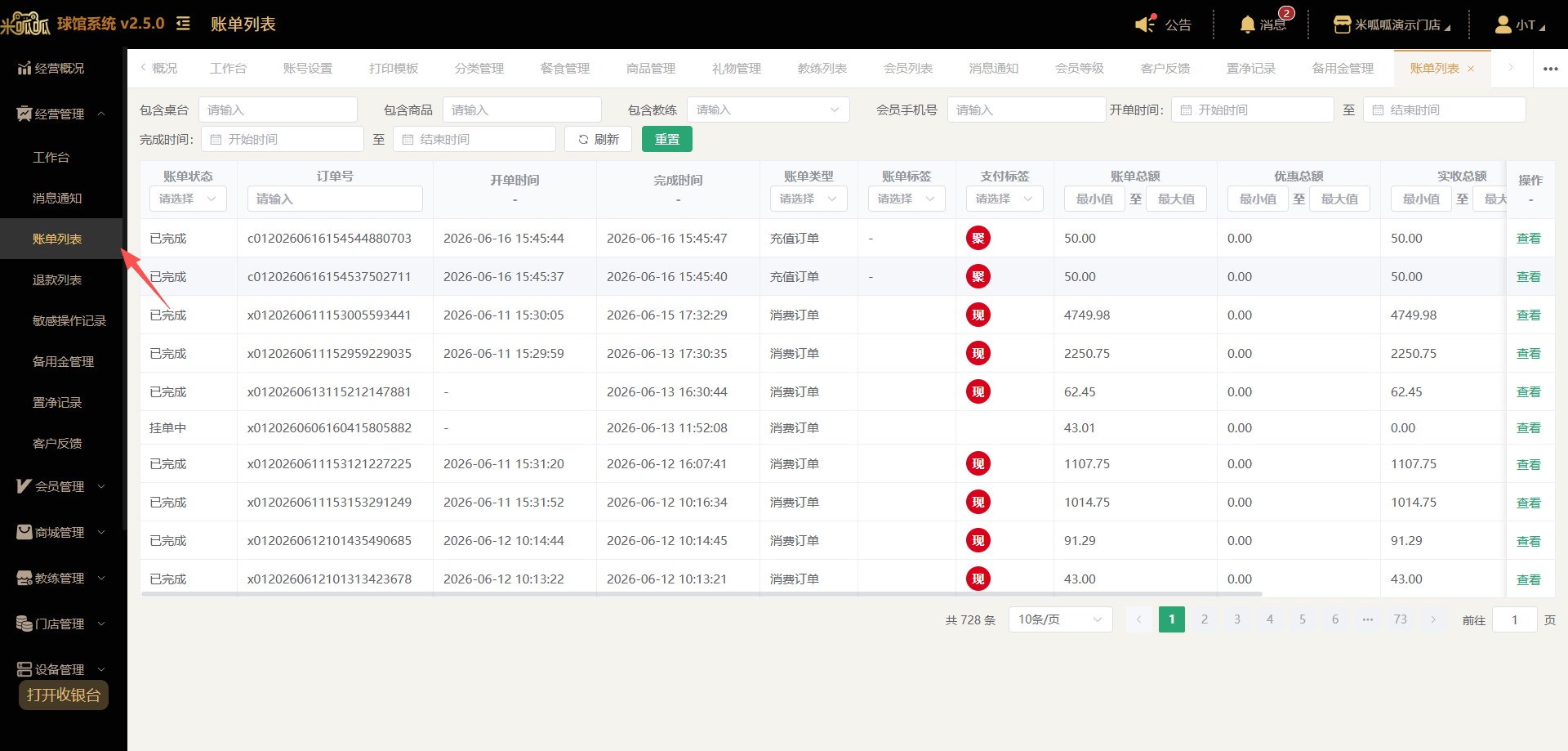Image resolution: width=1568 pixels, height=751 pixels.
Task: Open the 支付标签 filter dropdown
Action: 1004,199
